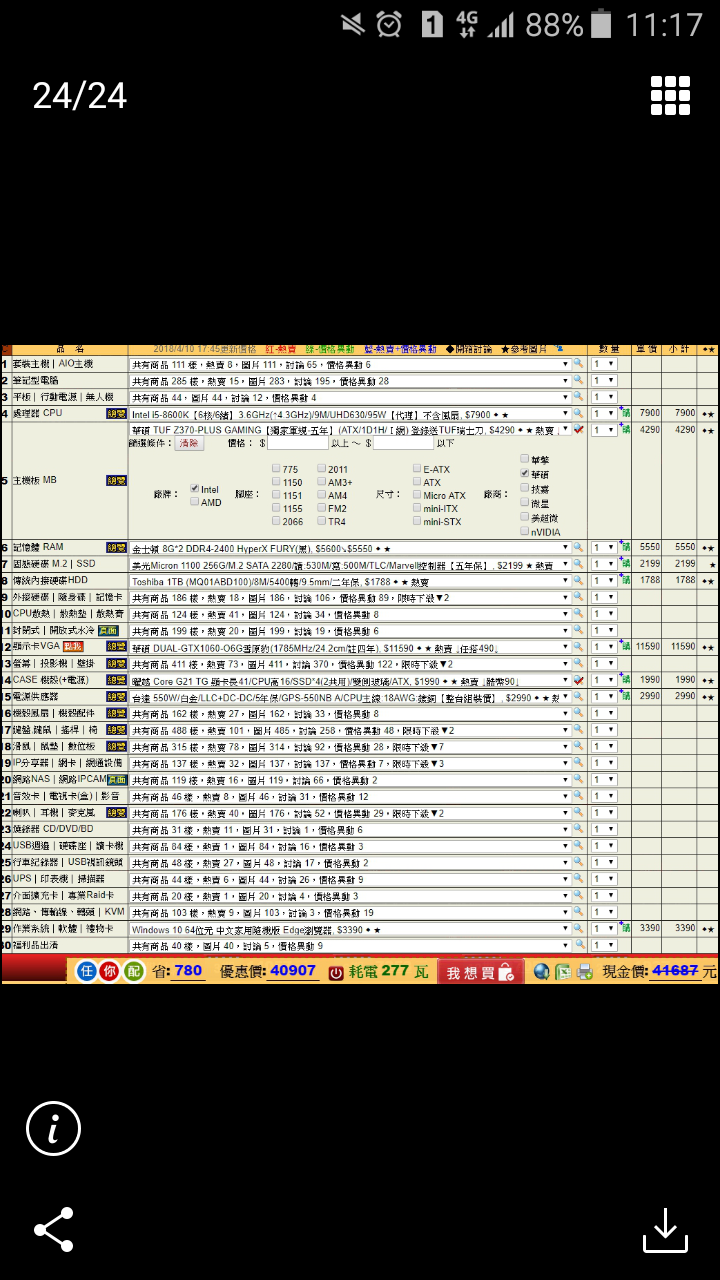720x1280 pixels.
Task: Click search magnifier in 顯示卡VGA row
Action: 578,647
